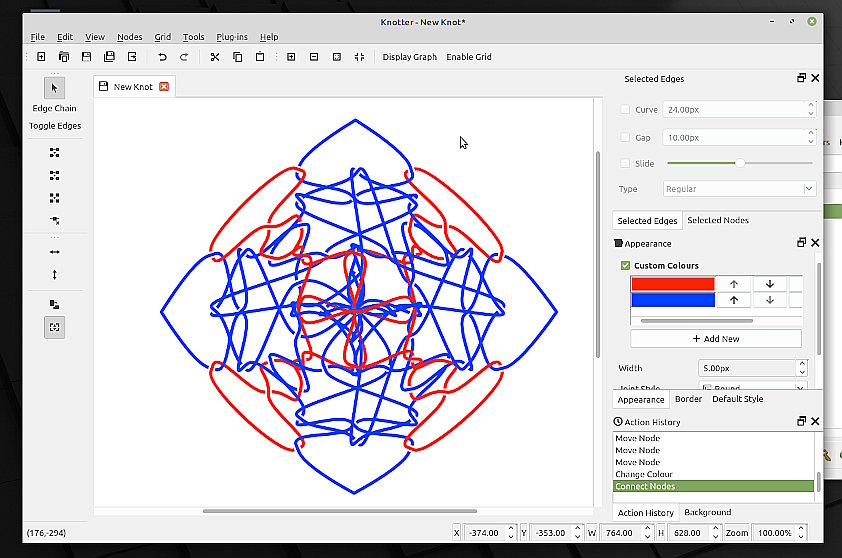The image size is (842, 558).
Task: Click the H value stepper arrows
Action: tap(715, 533)
